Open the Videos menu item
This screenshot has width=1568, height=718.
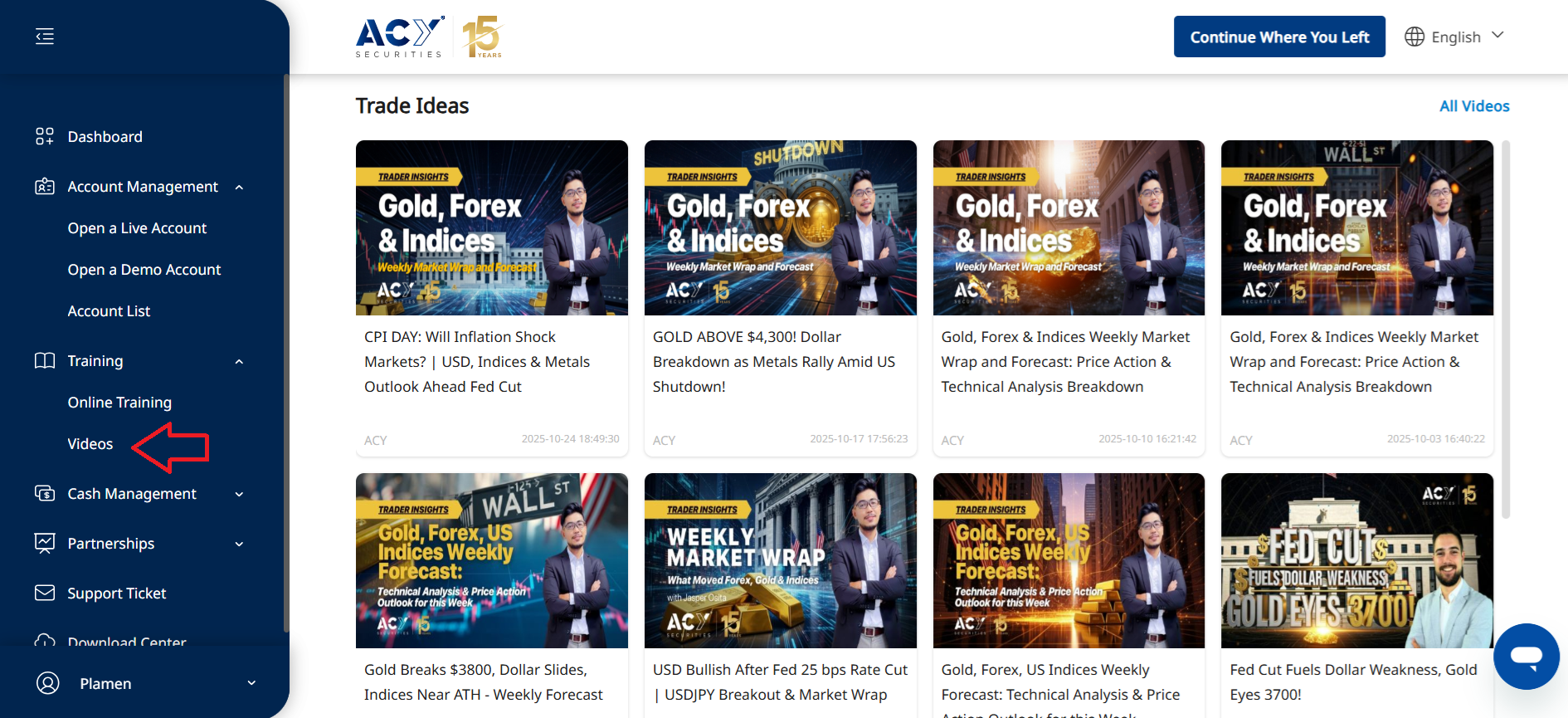[90, 443]
